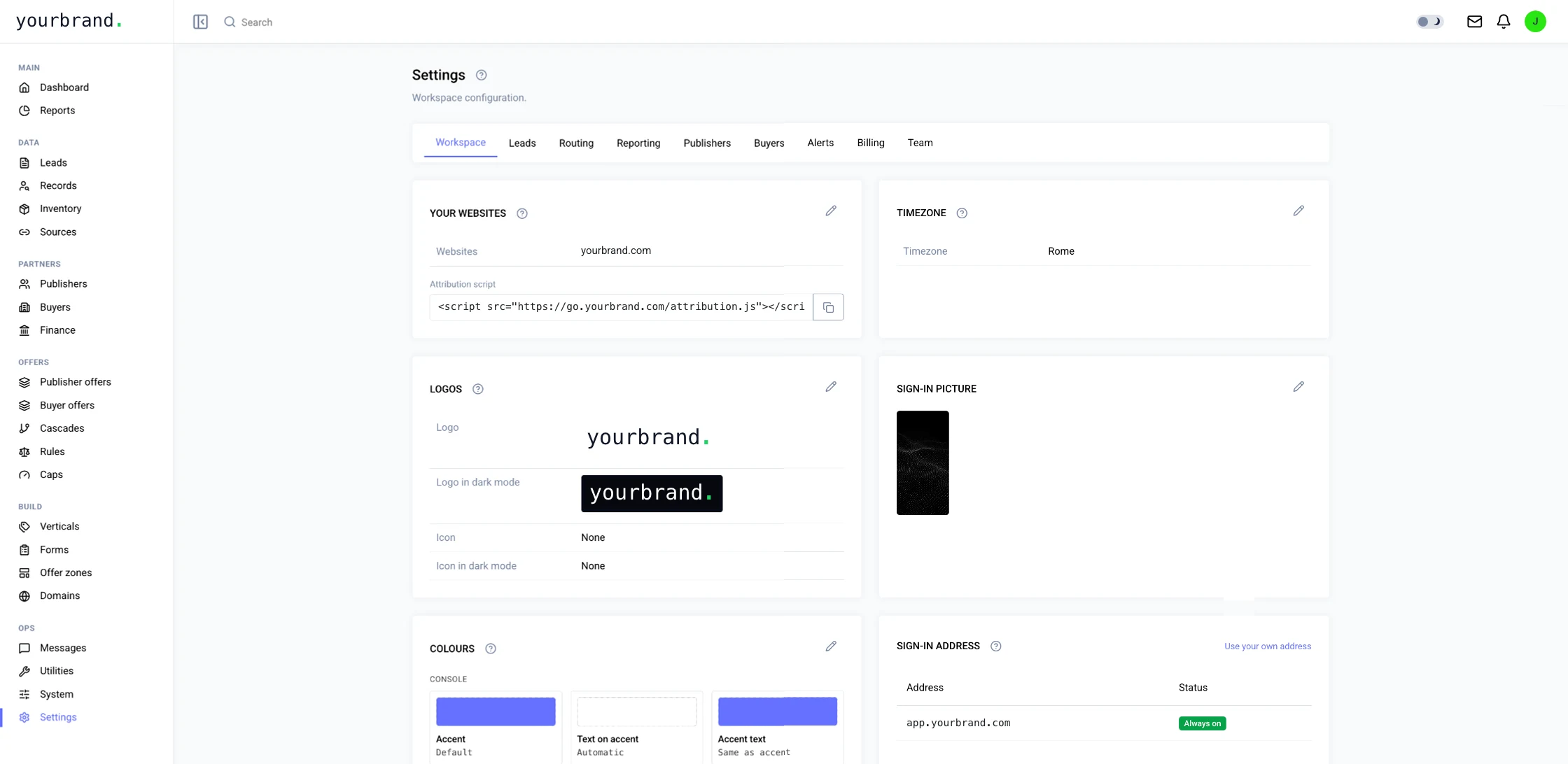
Task: Edit the Logos section
Action: click(x=831, y=387)
